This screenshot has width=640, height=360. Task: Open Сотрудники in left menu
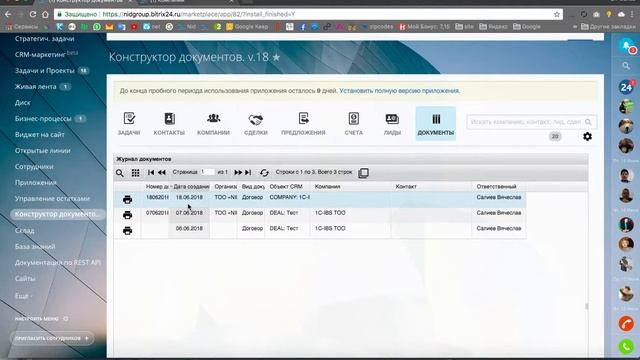click(x=34, y=167)
